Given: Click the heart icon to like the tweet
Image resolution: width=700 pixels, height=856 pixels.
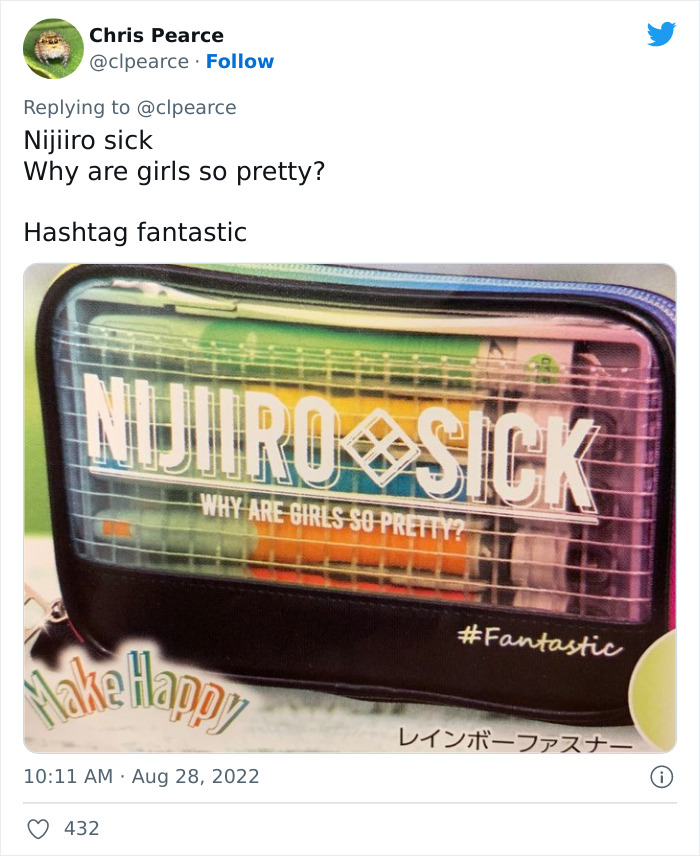Looking at the screenshot, I should coord(40,827).
